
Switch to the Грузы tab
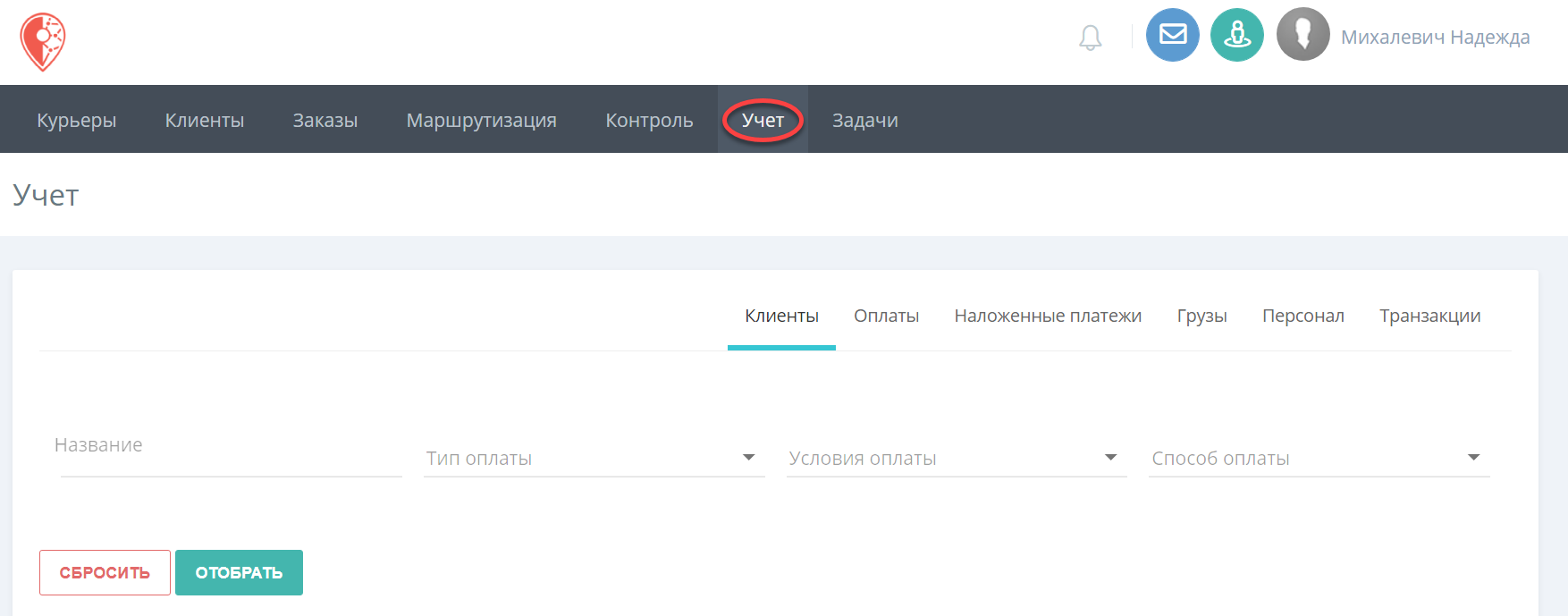coord(1201,316)
